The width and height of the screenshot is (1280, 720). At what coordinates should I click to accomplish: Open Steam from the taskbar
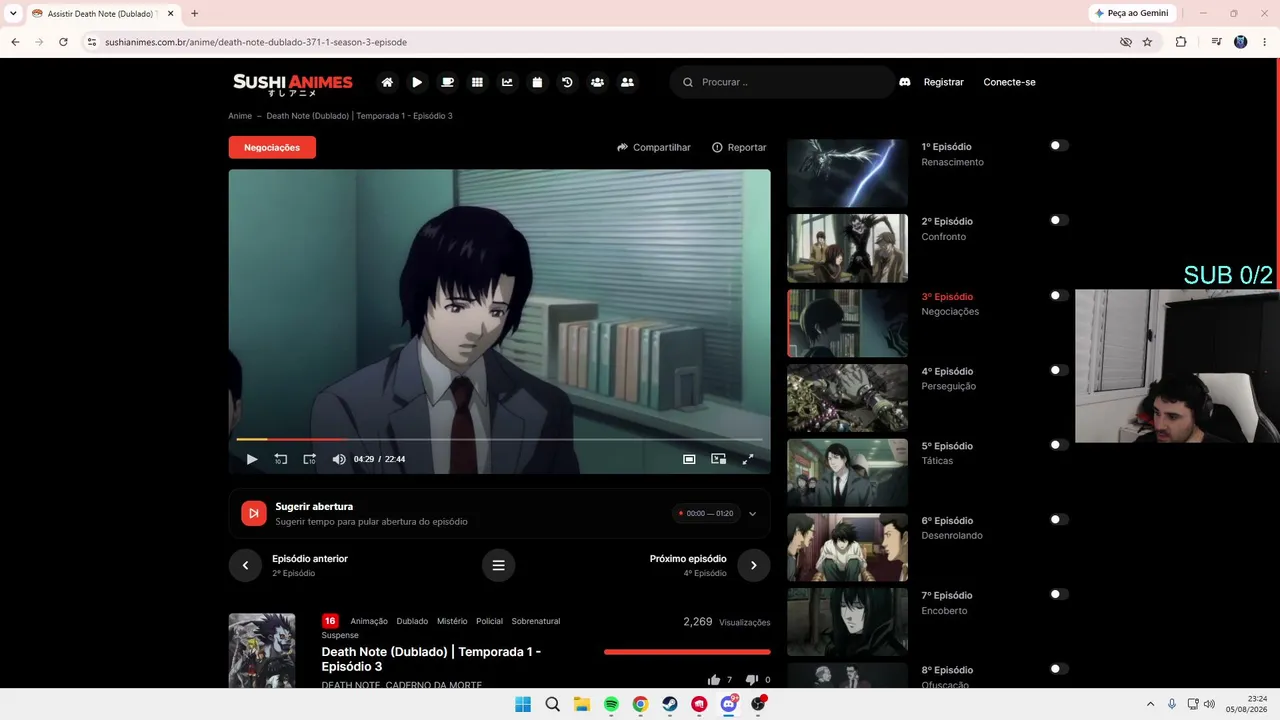click(670, 704)
